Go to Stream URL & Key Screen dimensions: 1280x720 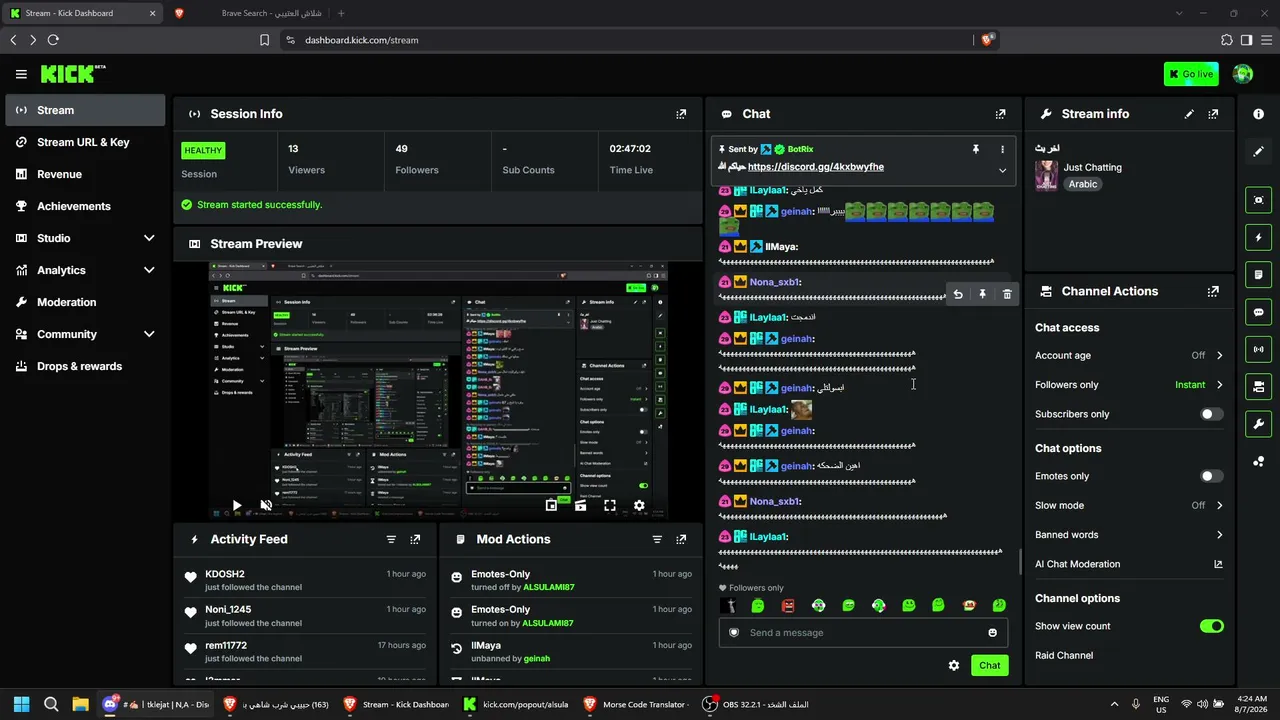[x=85, y=142]
